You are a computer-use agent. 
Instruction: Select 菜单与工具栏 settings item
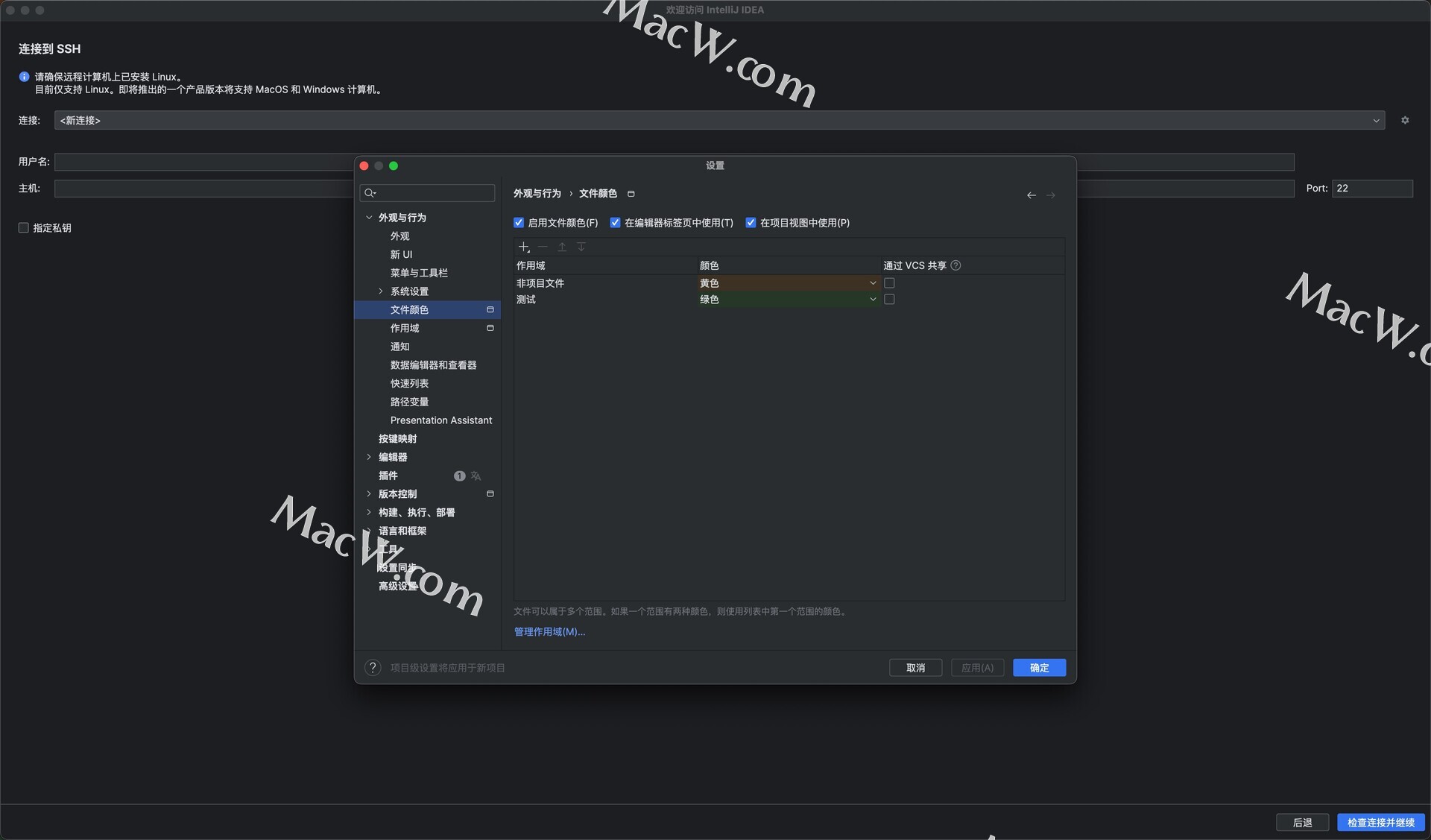(x=419, y=273)
